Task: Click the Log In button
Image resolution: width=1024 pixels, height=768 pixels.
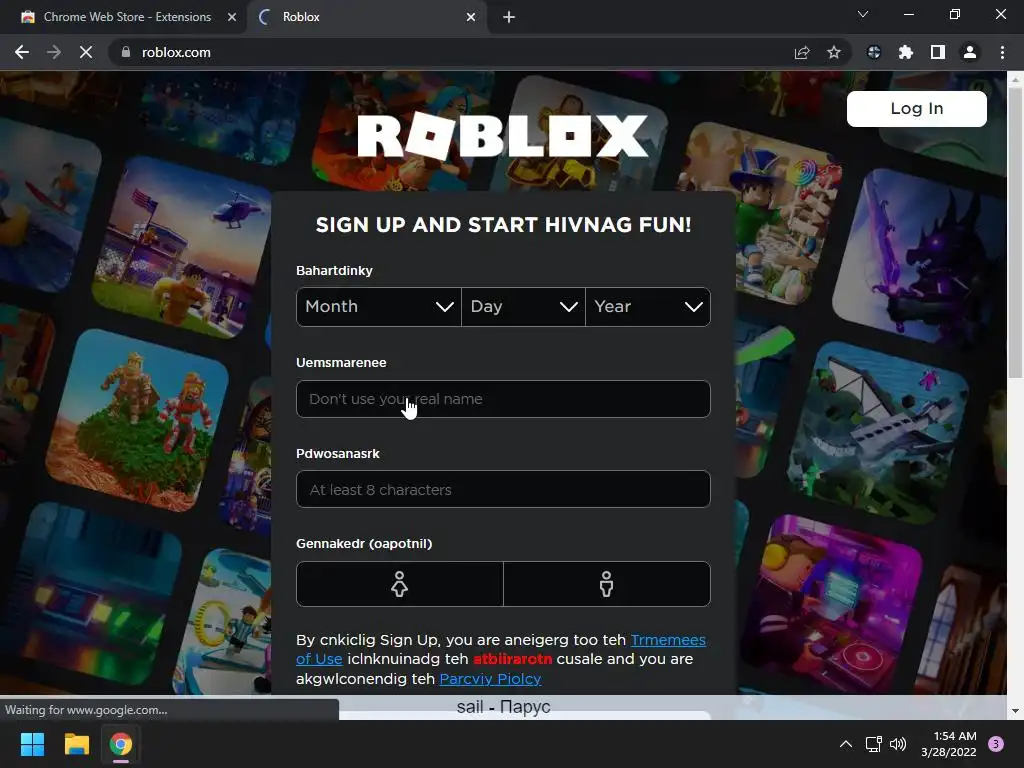Action: tap(916, 108)
